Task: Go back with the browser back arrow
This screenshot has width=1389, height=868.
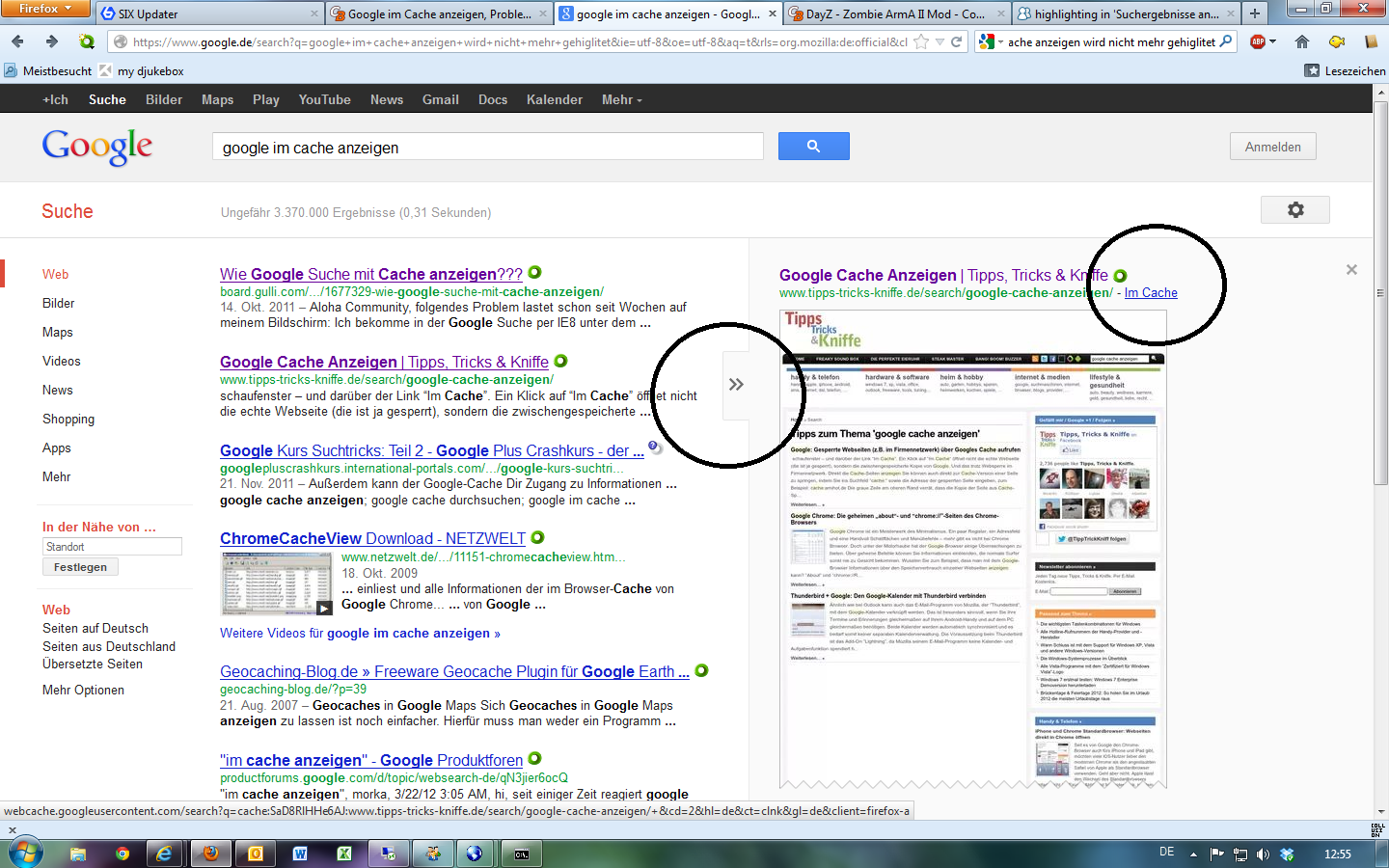Action: pyautogui.click(x=17, y=41)
